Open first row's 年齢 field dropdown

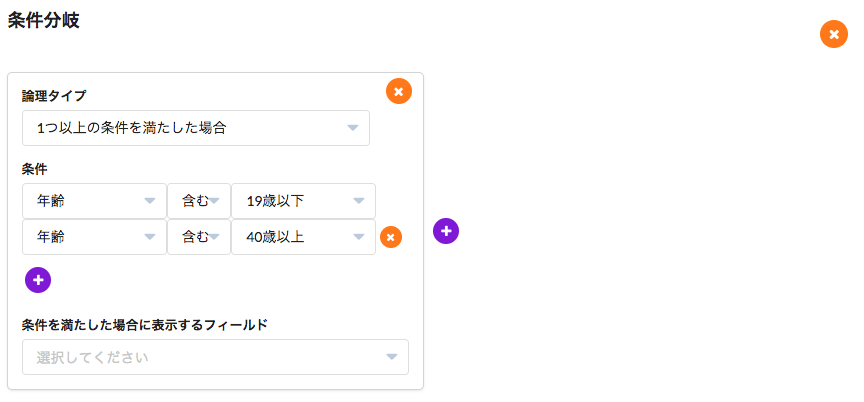(x=94, y=201)
